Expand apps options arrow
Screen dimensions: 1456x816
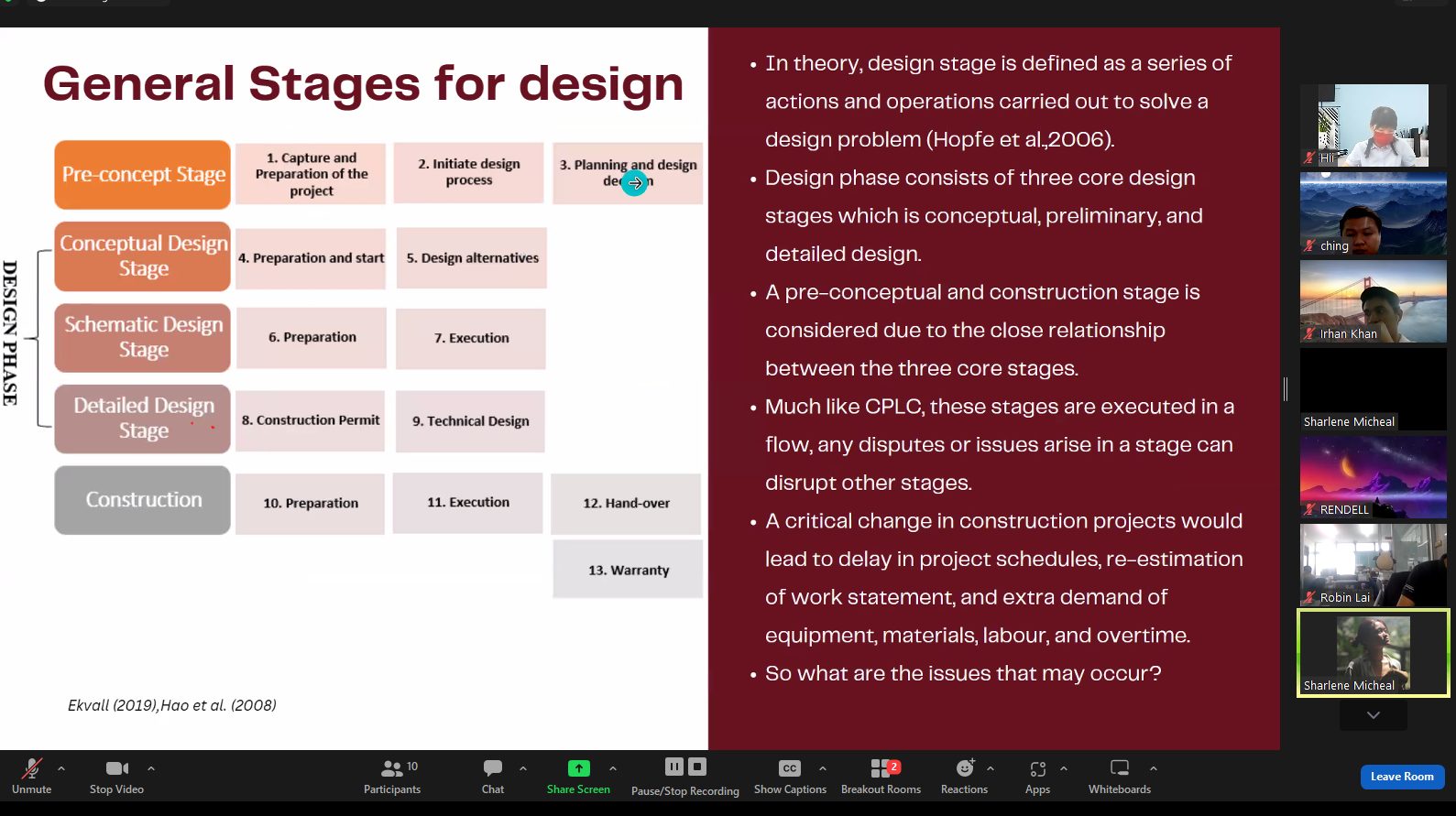pyautogui.click(x=1064, y=768)
